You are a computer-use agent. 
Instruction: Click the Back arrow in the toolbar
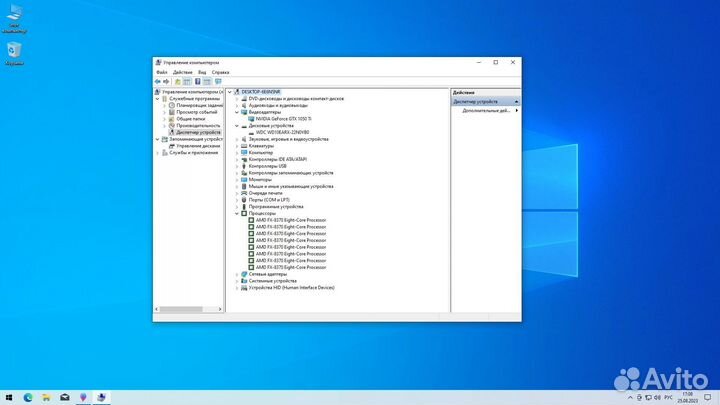point(159,81)
